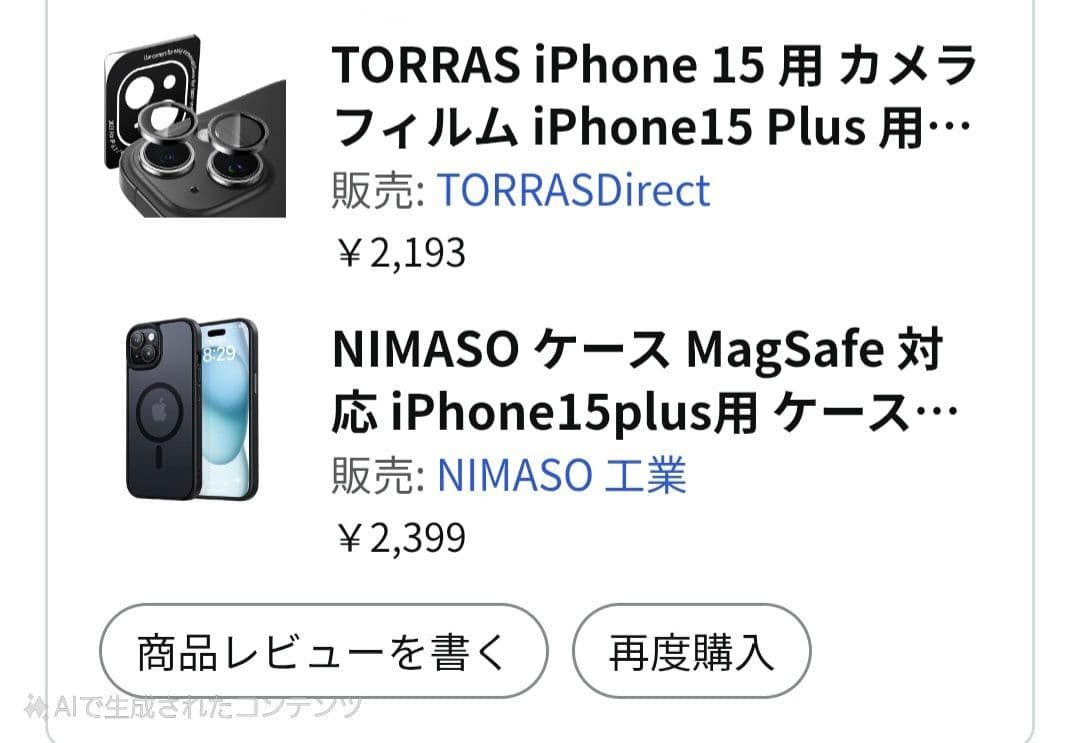This screenshot has height=743, width=1080.
Task: Open the TORRAS camera film product image
Action: click(190, 130)
